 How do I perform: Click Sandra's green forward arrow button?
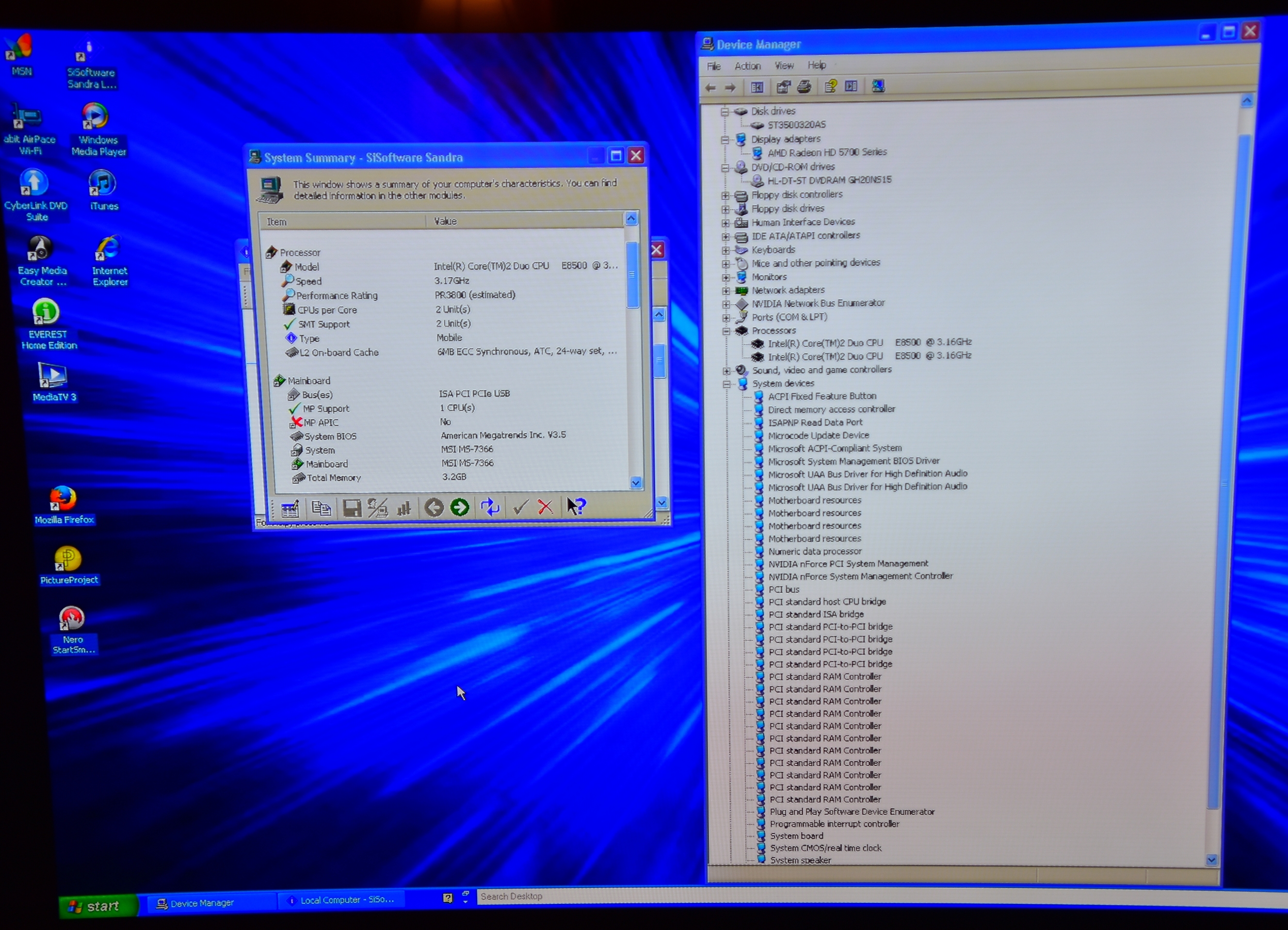pyautogui.click(x=459, y=507)
